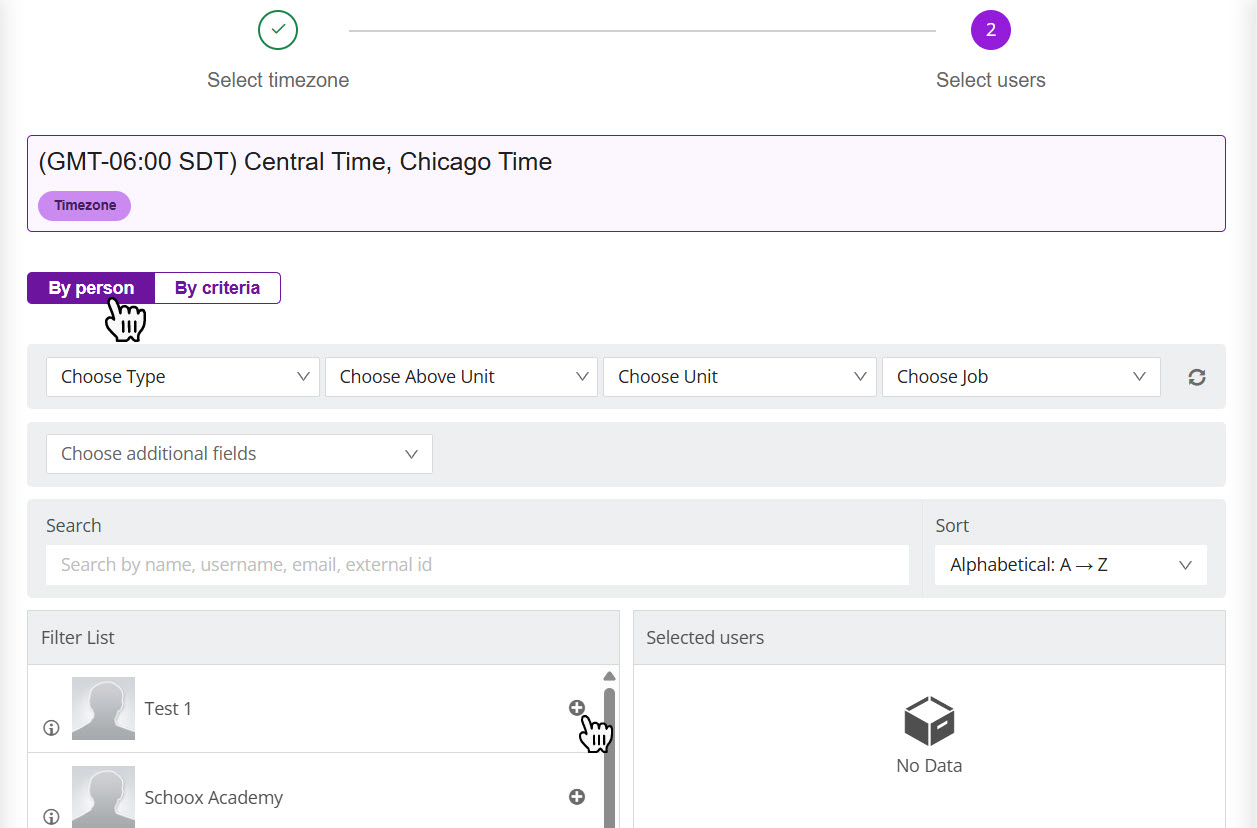Change the Alphabetical A to Z sort

pyautogui.click(x=1070, y=565)
